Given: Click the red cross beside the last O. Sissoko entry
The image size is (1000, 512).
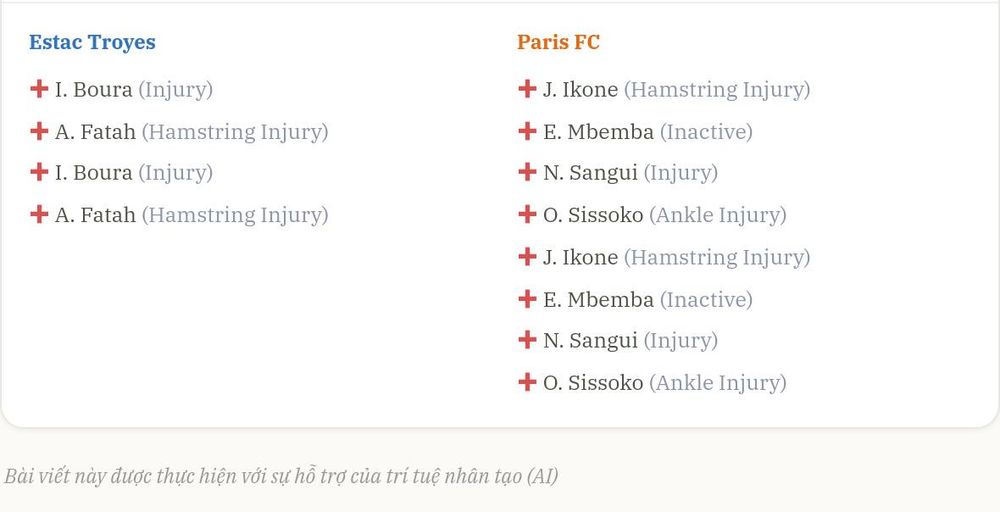Looking at the screenshot, I should 527,382.
